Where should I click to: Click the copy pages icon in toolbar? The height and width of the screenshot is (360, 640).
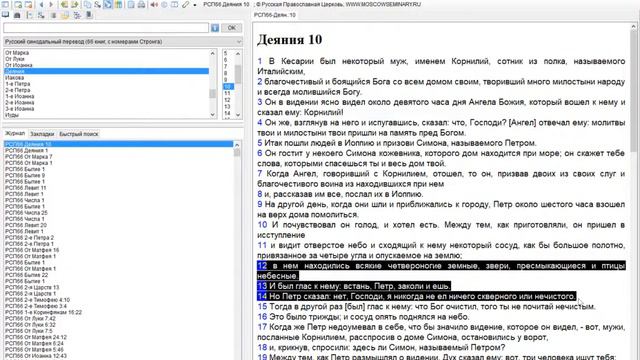coord(87,4)
